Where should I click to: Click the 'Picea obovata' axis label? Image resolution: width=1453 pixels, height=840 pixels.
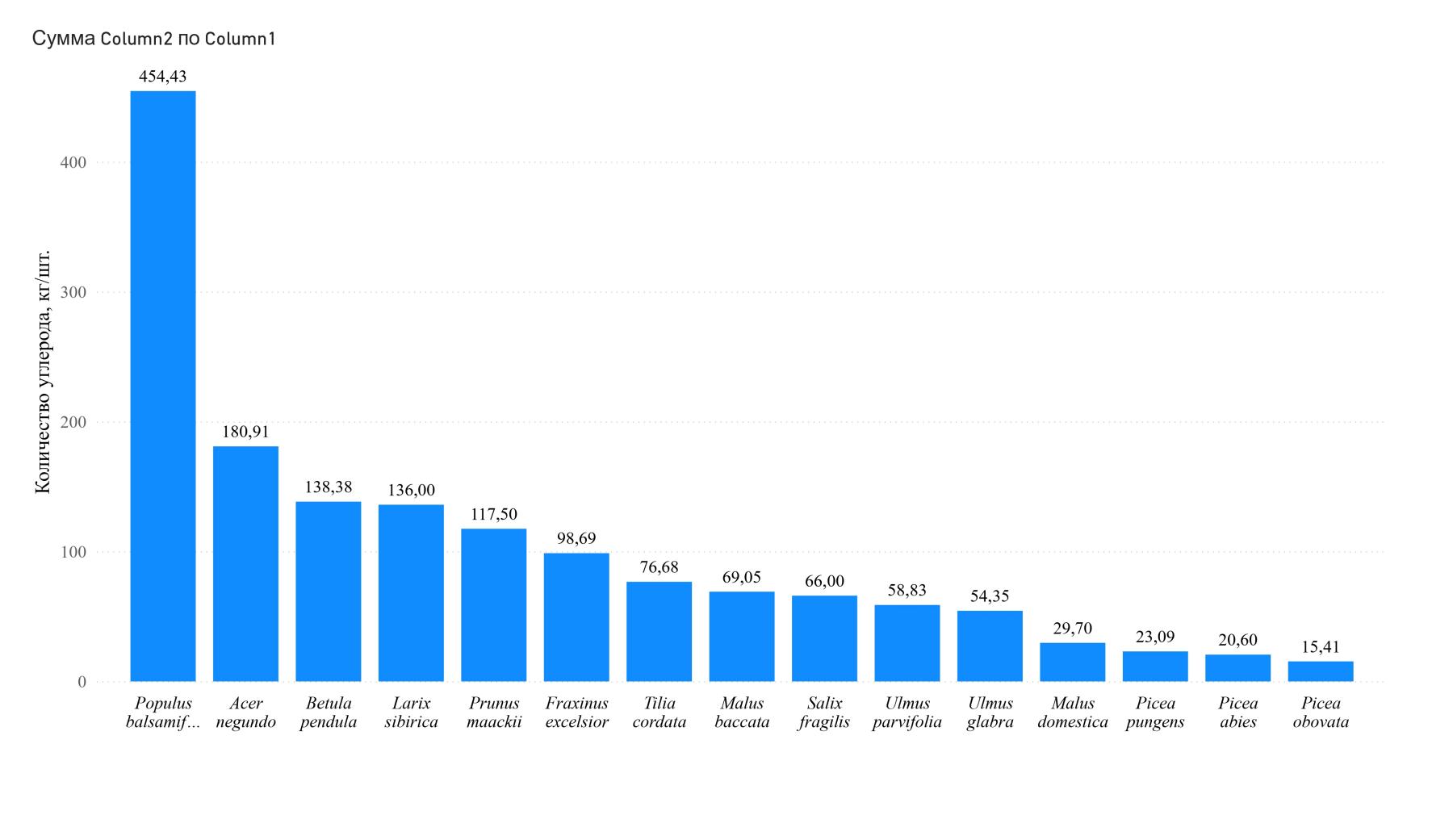tap(1321, 713)
